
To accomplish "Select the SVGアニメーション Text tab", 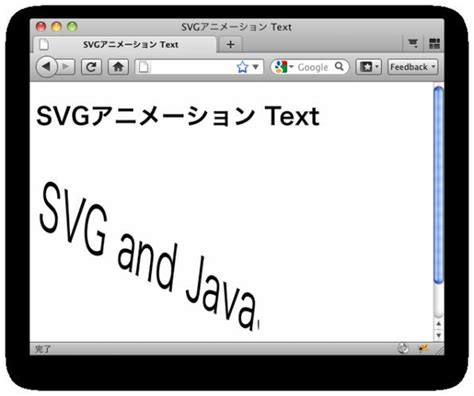I will tap(125, 44).
